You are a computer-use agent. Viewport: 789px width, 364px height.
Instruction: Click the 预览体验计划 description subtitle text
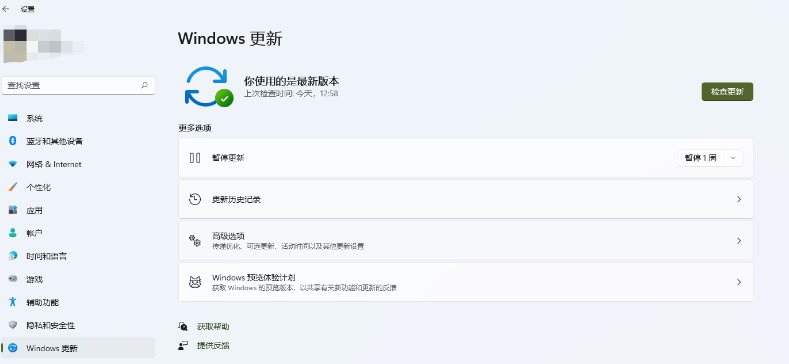coord(304,288)
